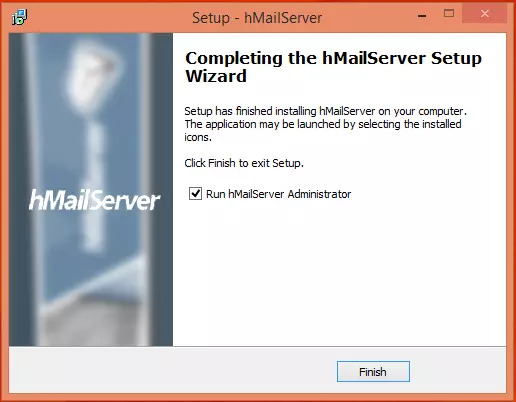Click the white hMailServer logo on banner
Screen dimensions: 516x402
pos(94,200)
